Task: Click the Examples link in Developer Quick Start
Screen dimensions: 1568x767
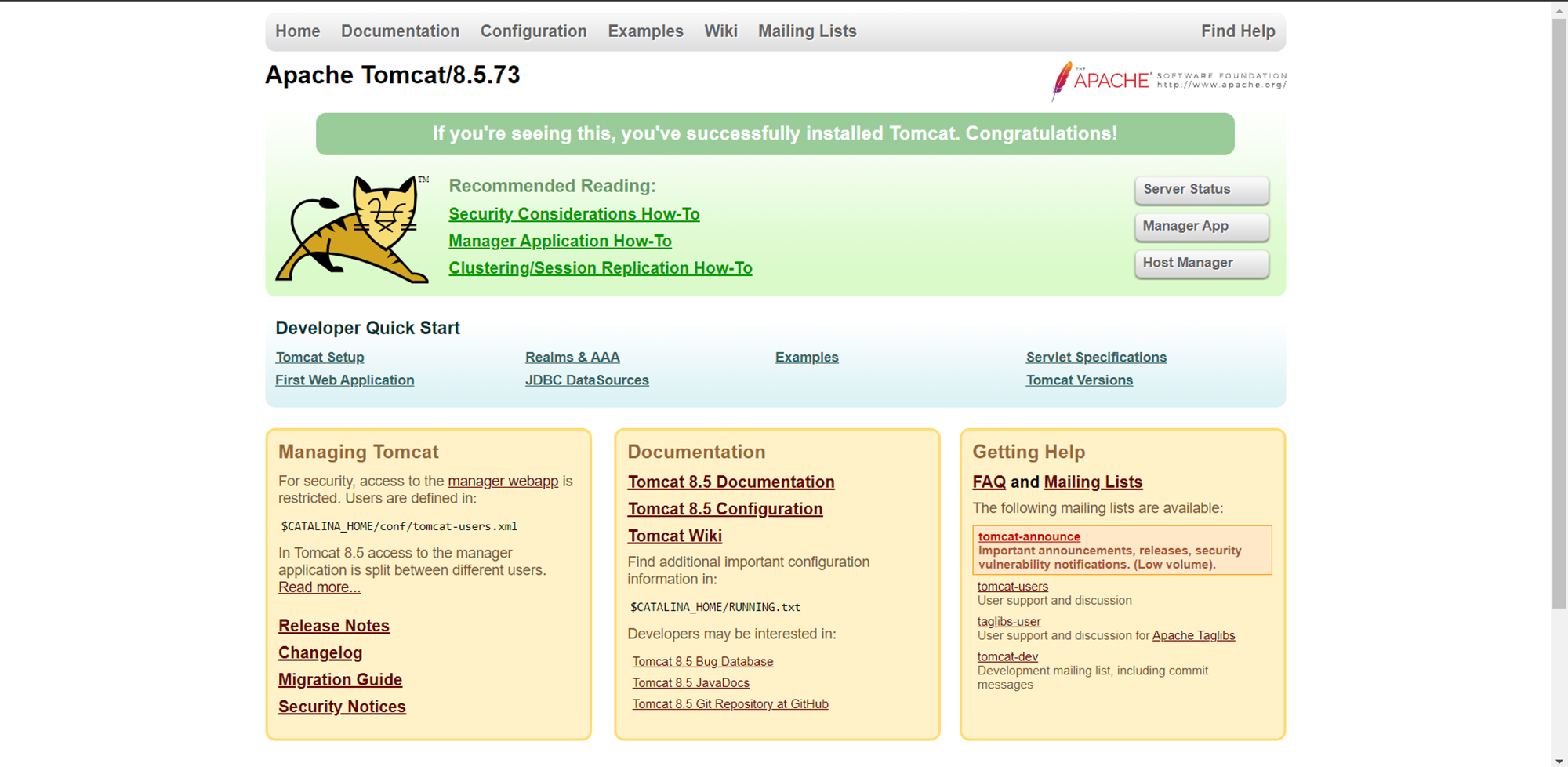Action: (x=807, y=358)
